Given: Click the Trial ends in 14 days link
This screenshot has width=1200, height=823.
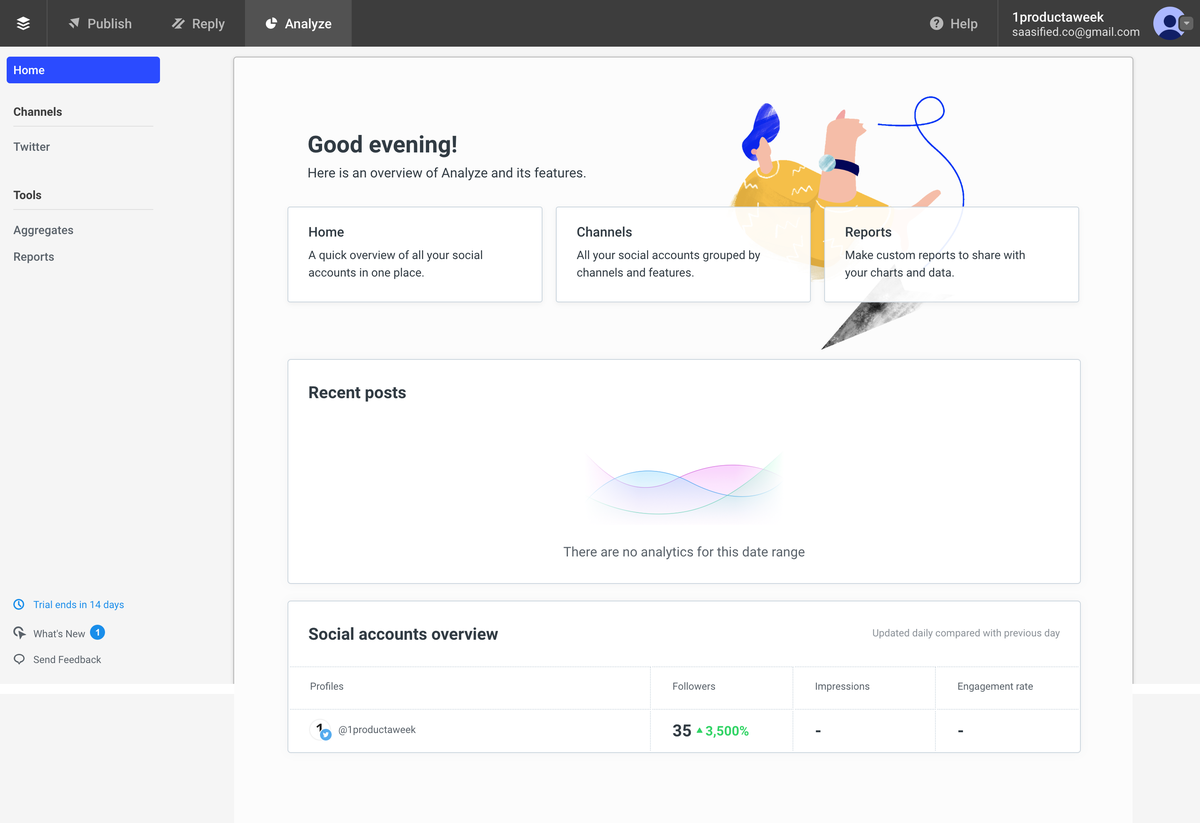Looking at the screenshot, I should (78, 605).
